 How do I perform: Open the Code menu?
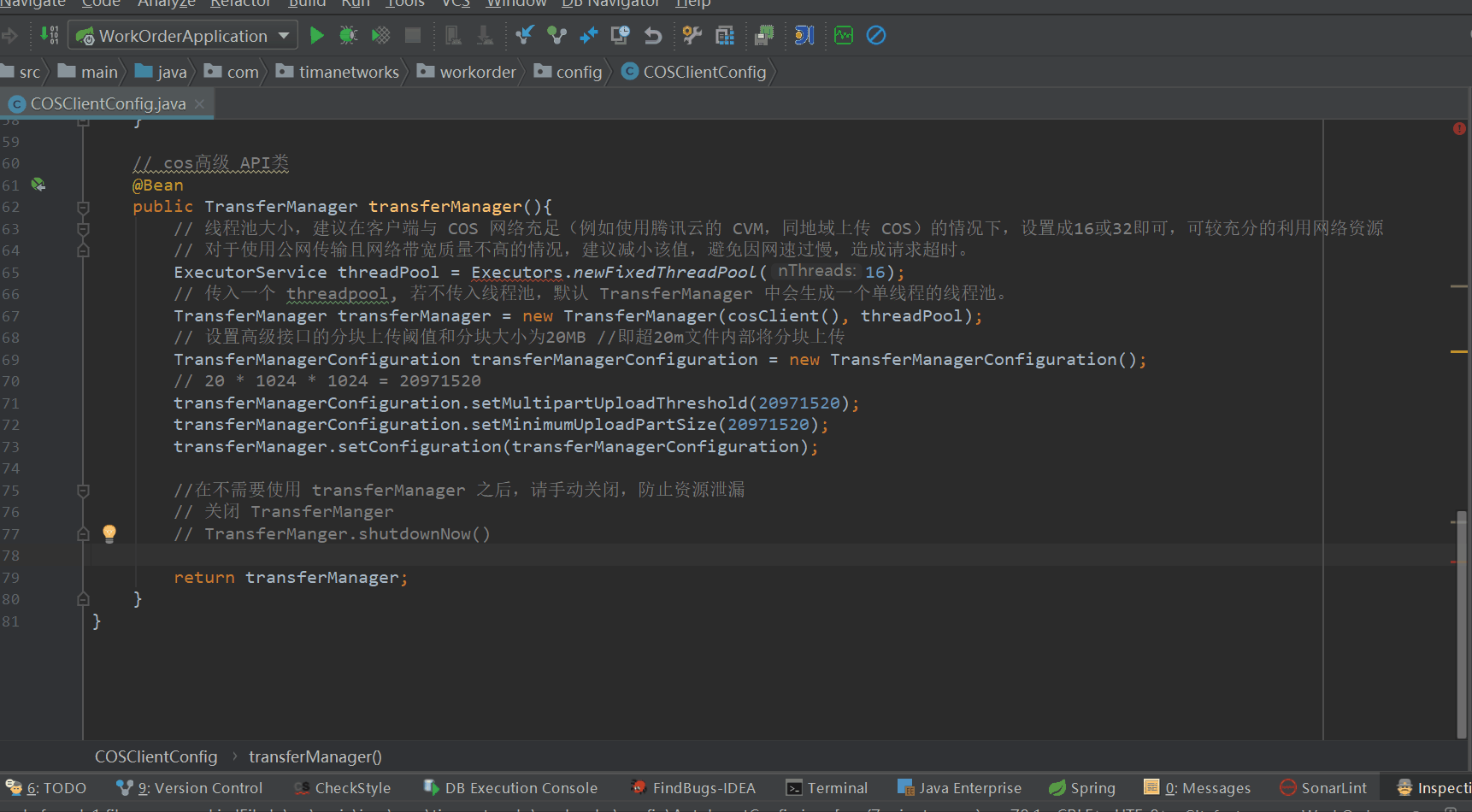tap(101, 4)
